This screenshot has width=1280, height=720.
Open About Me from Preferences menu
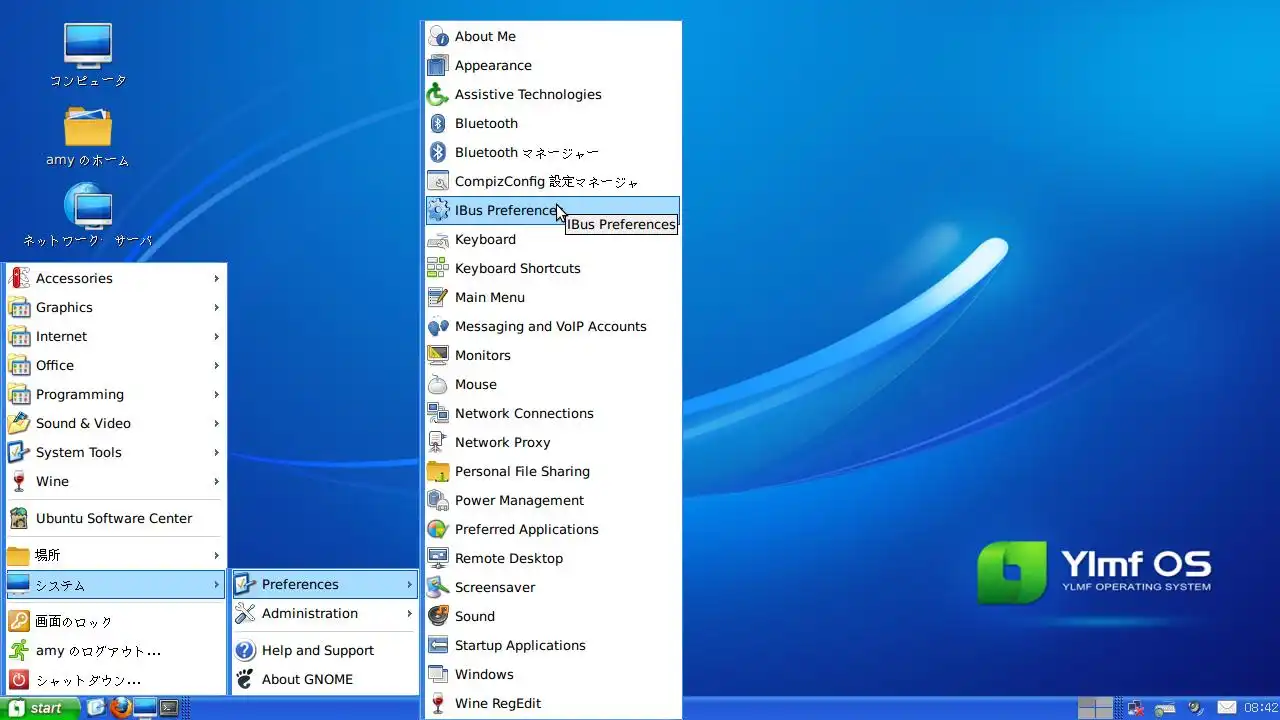[x=552, y=36]
